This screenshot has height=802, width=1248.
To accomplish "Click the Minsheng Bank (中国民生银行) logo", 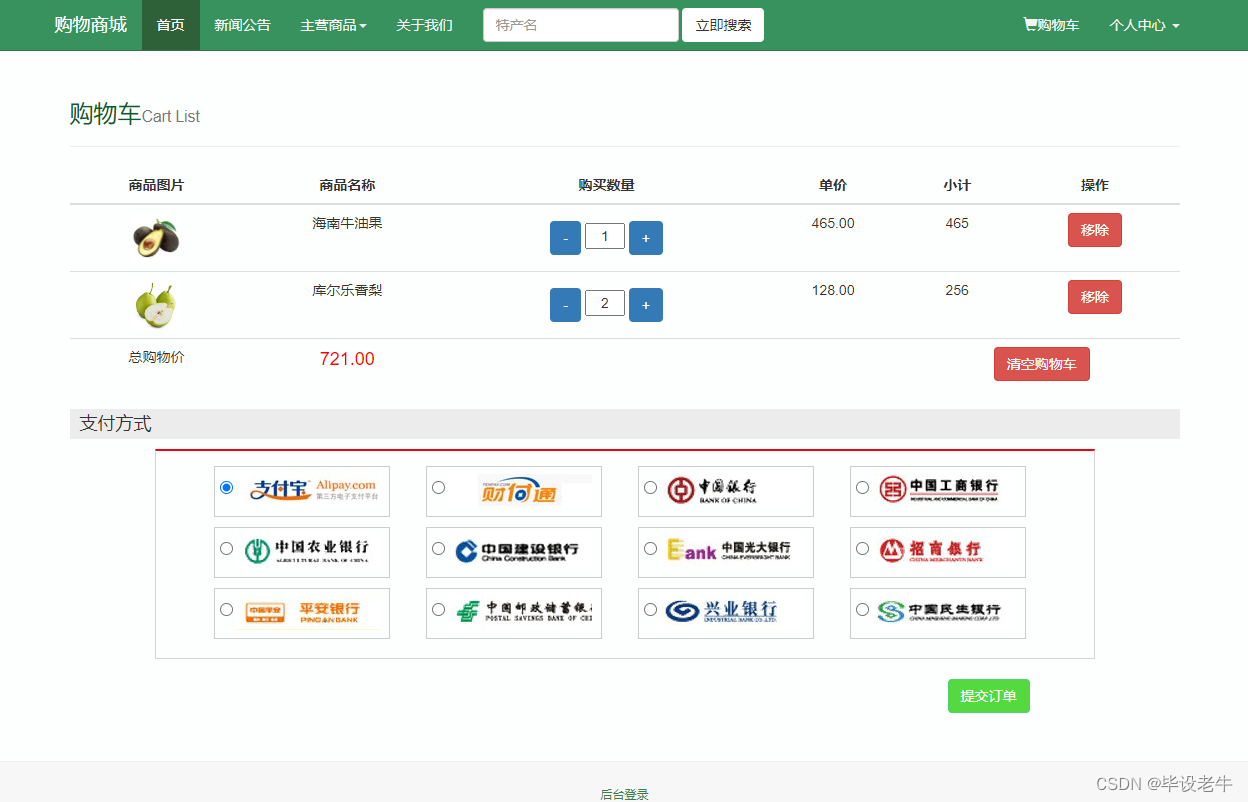I will point(939,612).
